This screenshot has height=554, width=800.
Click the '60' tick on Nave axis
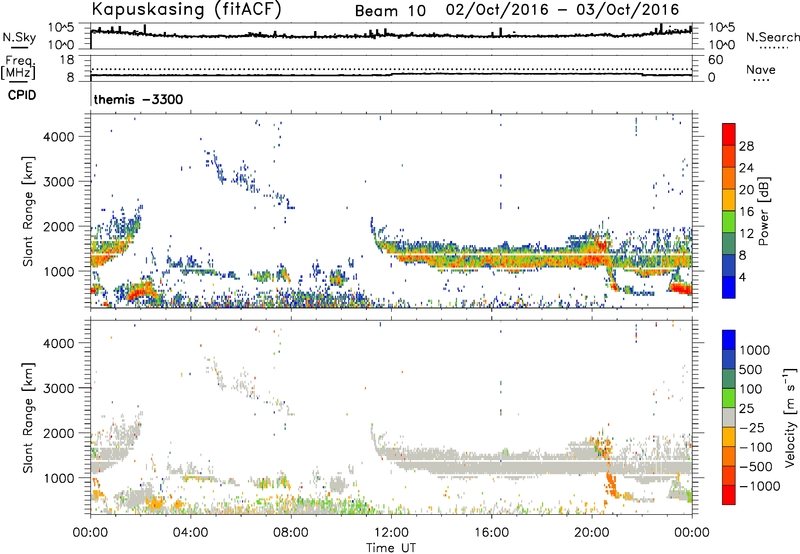[716, 60]
